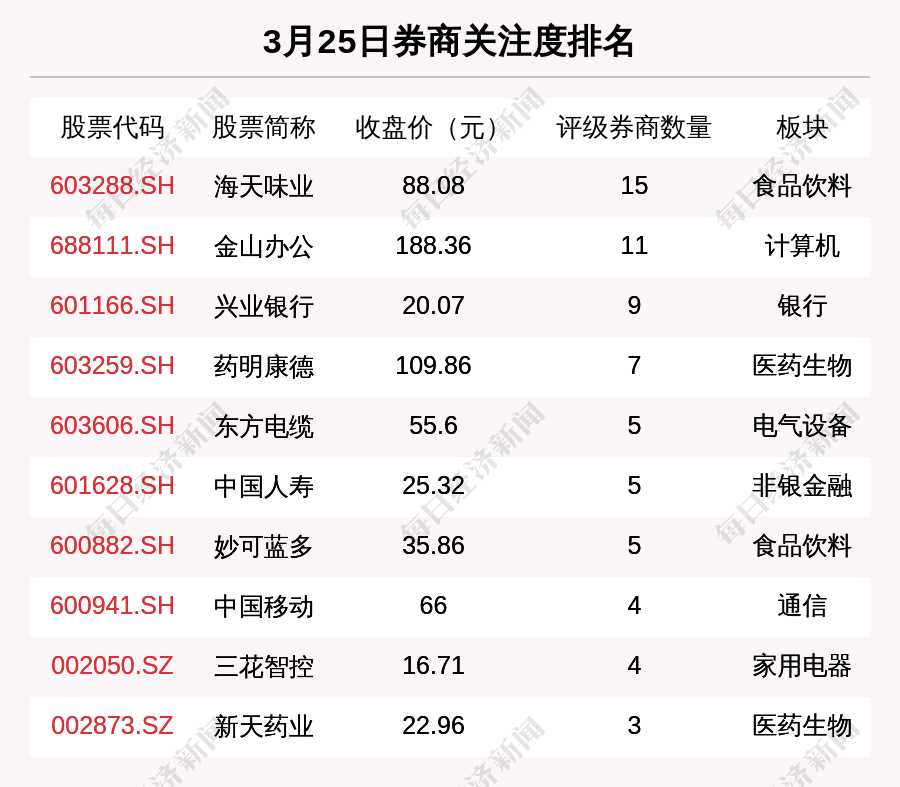Click broker count 5 for 东方电缆
Viewport: 900px width, 787px height.
pyautogui.click(x=634, y=426)
